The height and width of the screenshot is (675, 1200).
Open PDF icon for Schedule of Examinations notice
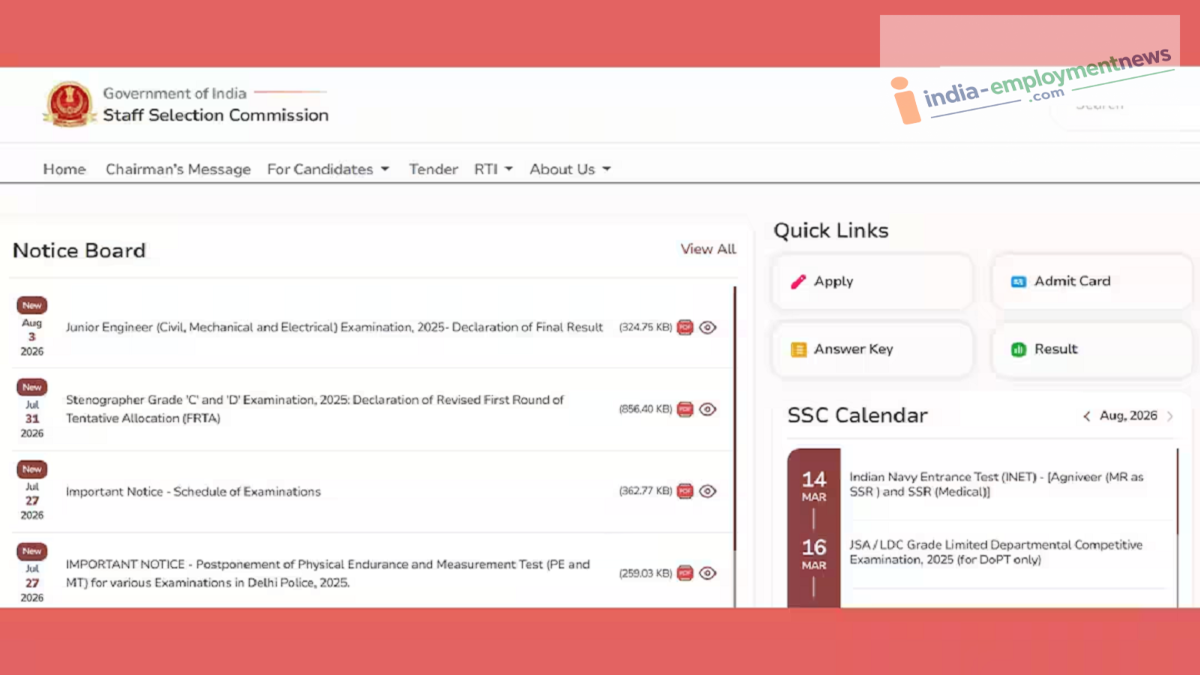[685, 491]
